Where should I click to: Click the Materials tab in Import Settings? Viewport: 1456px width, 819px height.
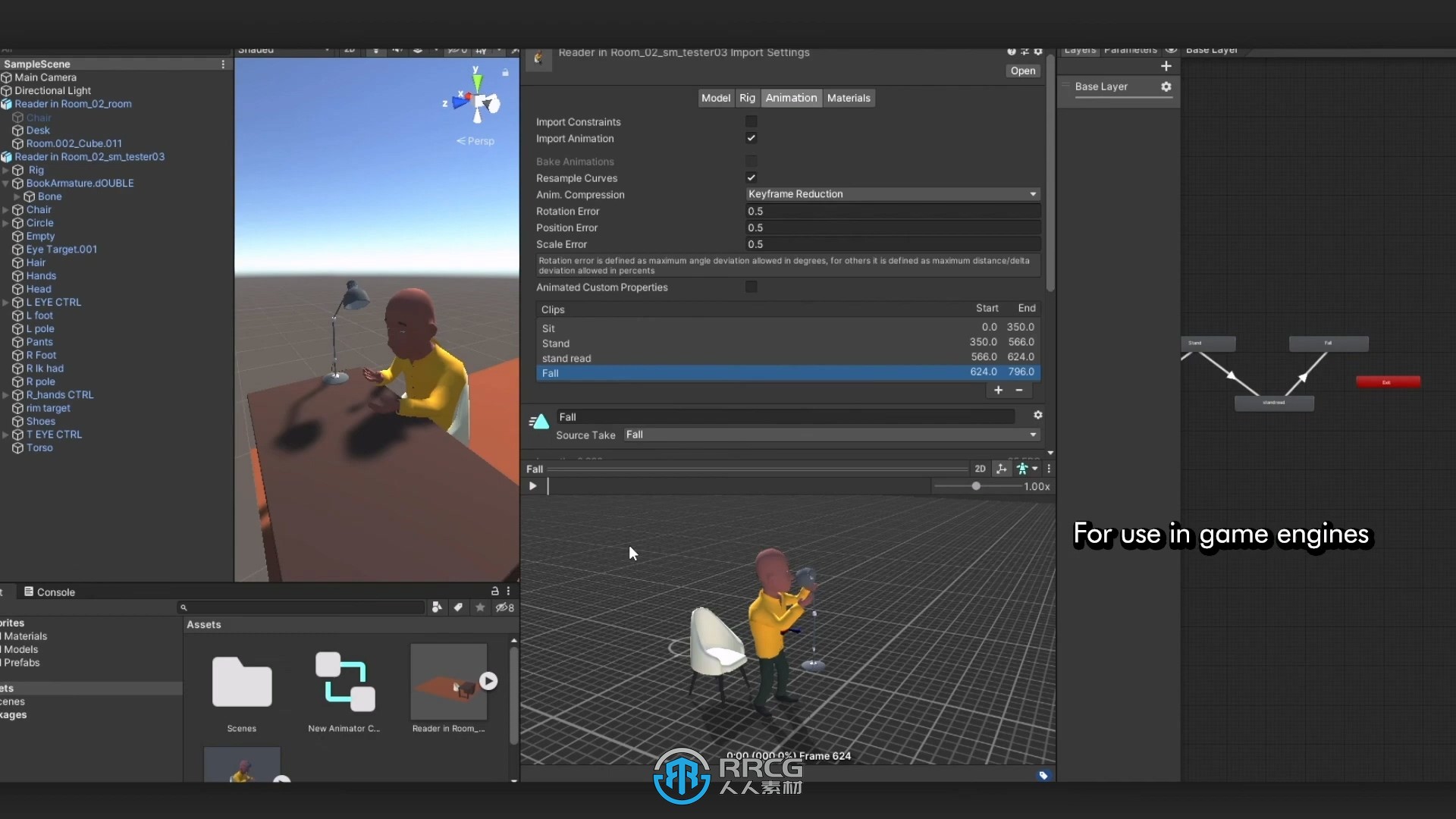[x=848, y=97]
